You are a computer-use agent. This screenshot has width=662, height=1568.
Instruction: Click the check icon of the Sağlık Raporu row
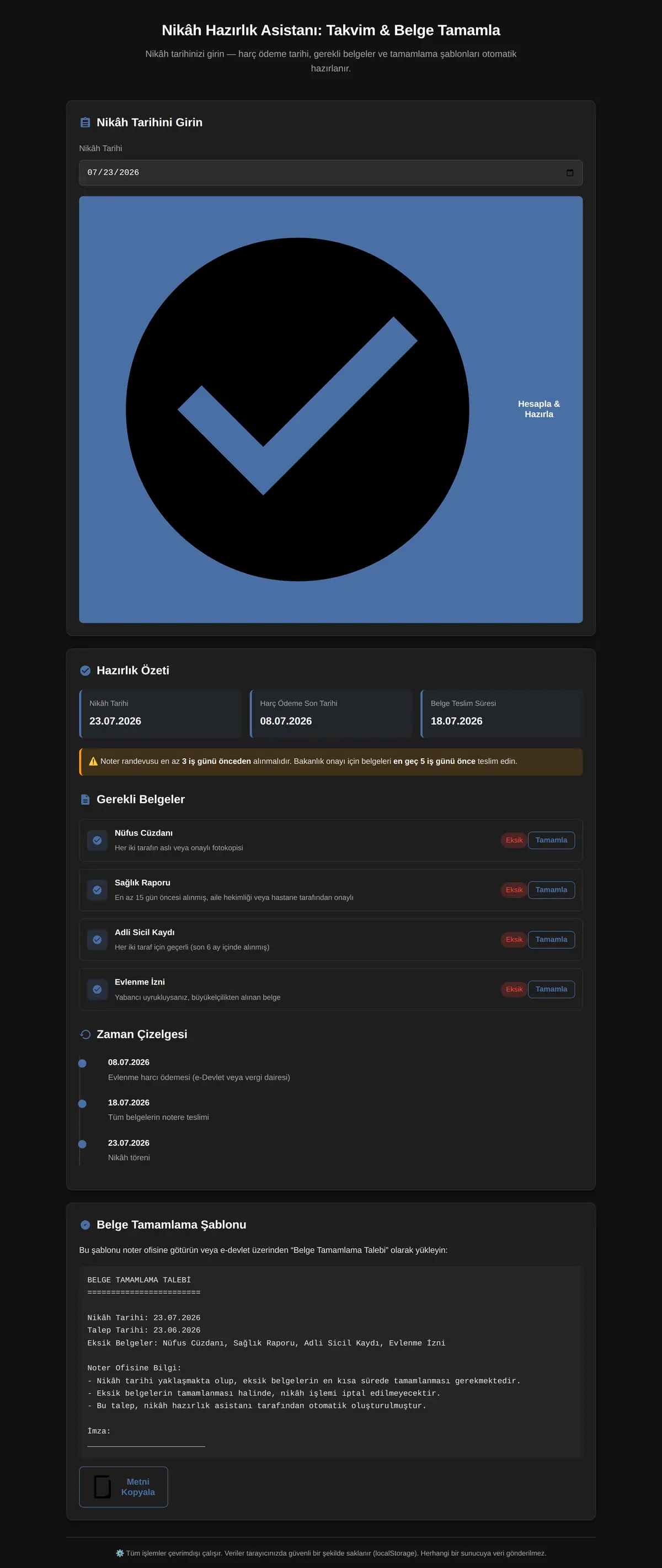coord(97,890)
